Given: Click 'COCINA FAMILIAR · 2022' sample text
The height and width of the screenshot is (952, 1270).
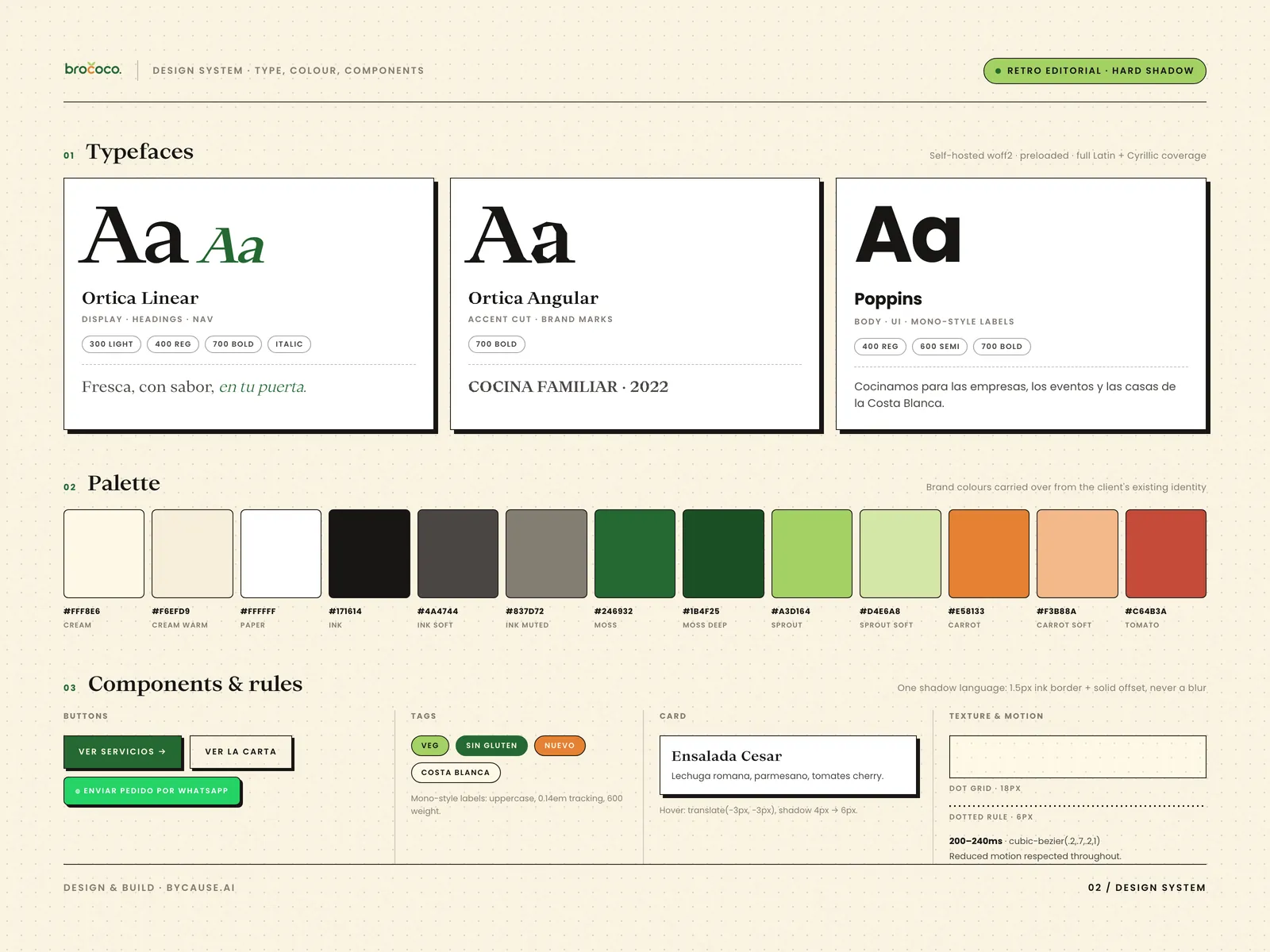Looking at the screenshot, I should [x=568, y=387].
